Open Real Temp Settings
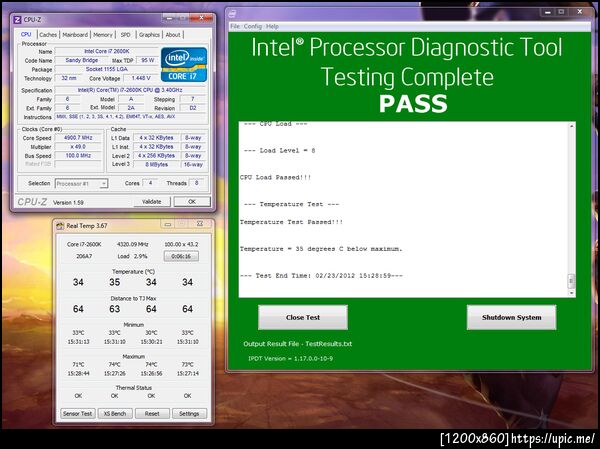The height and width of the screenshot is (449, 600). (x=189, y=414)
